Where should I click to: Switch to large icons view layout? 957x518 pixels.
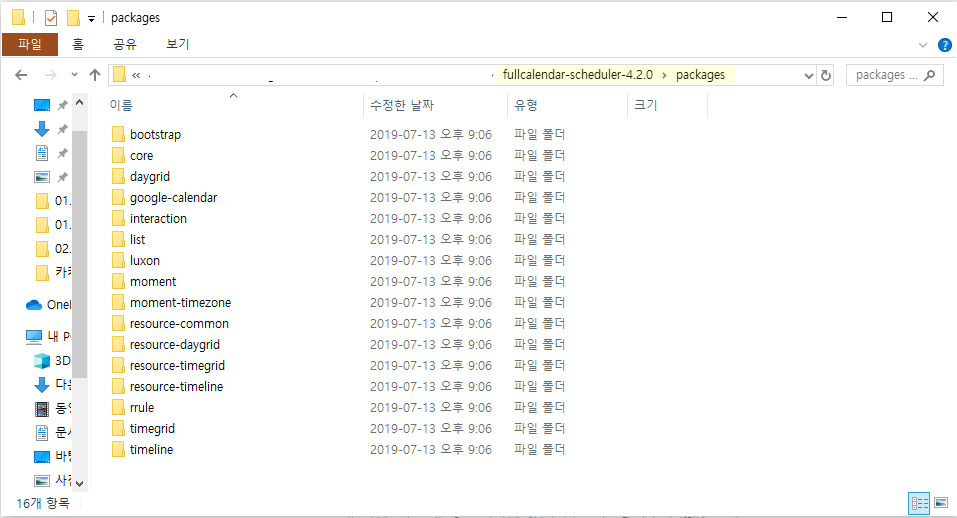click(x=941, y=503)
